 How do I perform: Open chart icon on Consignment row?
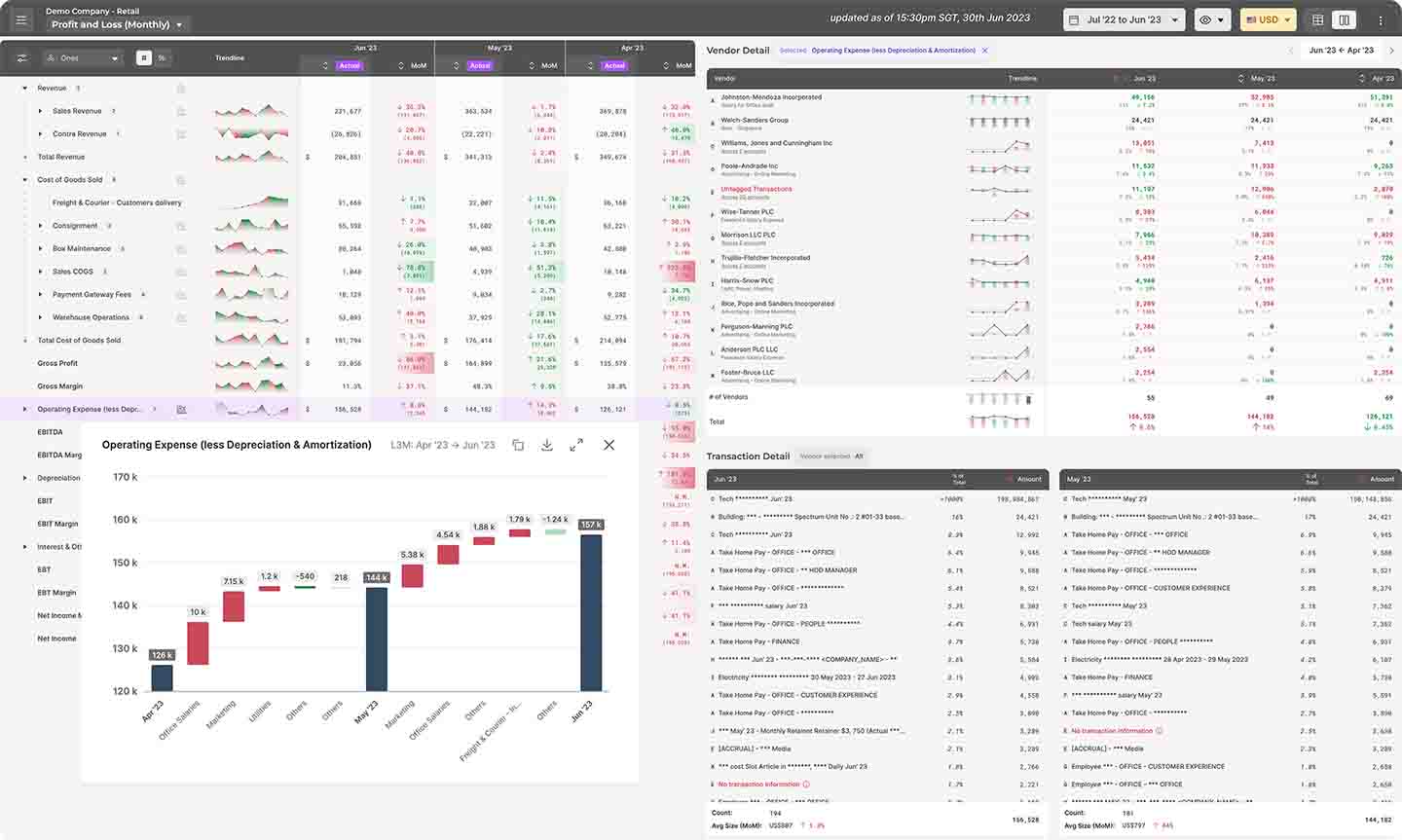coord(181,226)
